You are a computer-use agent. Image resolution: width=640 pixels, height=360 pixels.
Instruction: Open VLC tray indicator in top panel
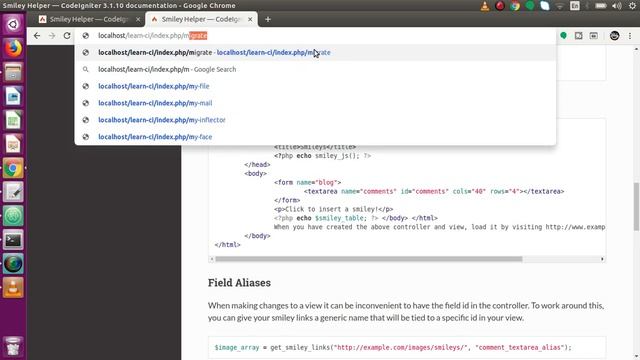(484, 6)
